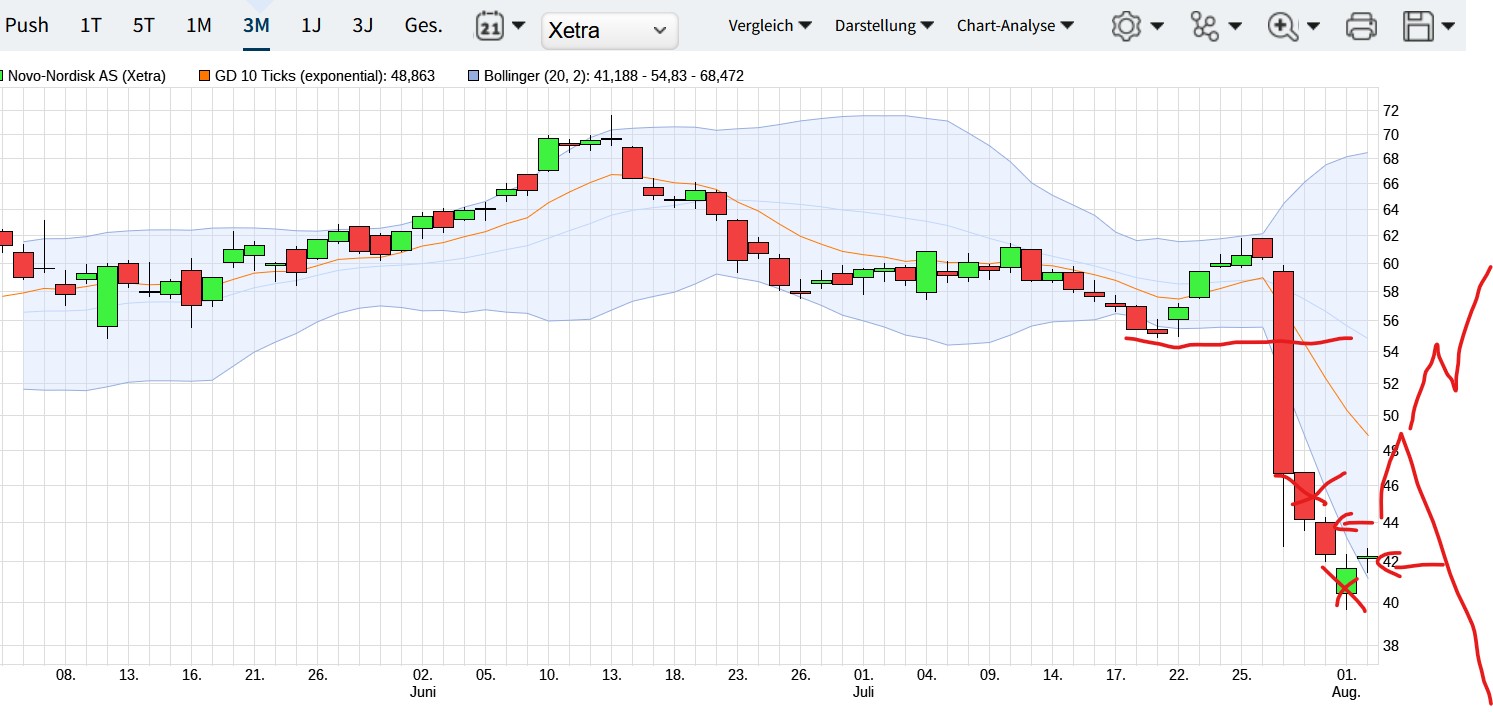
Task: Click the price axis label 64
Action: coord(1390,210)
